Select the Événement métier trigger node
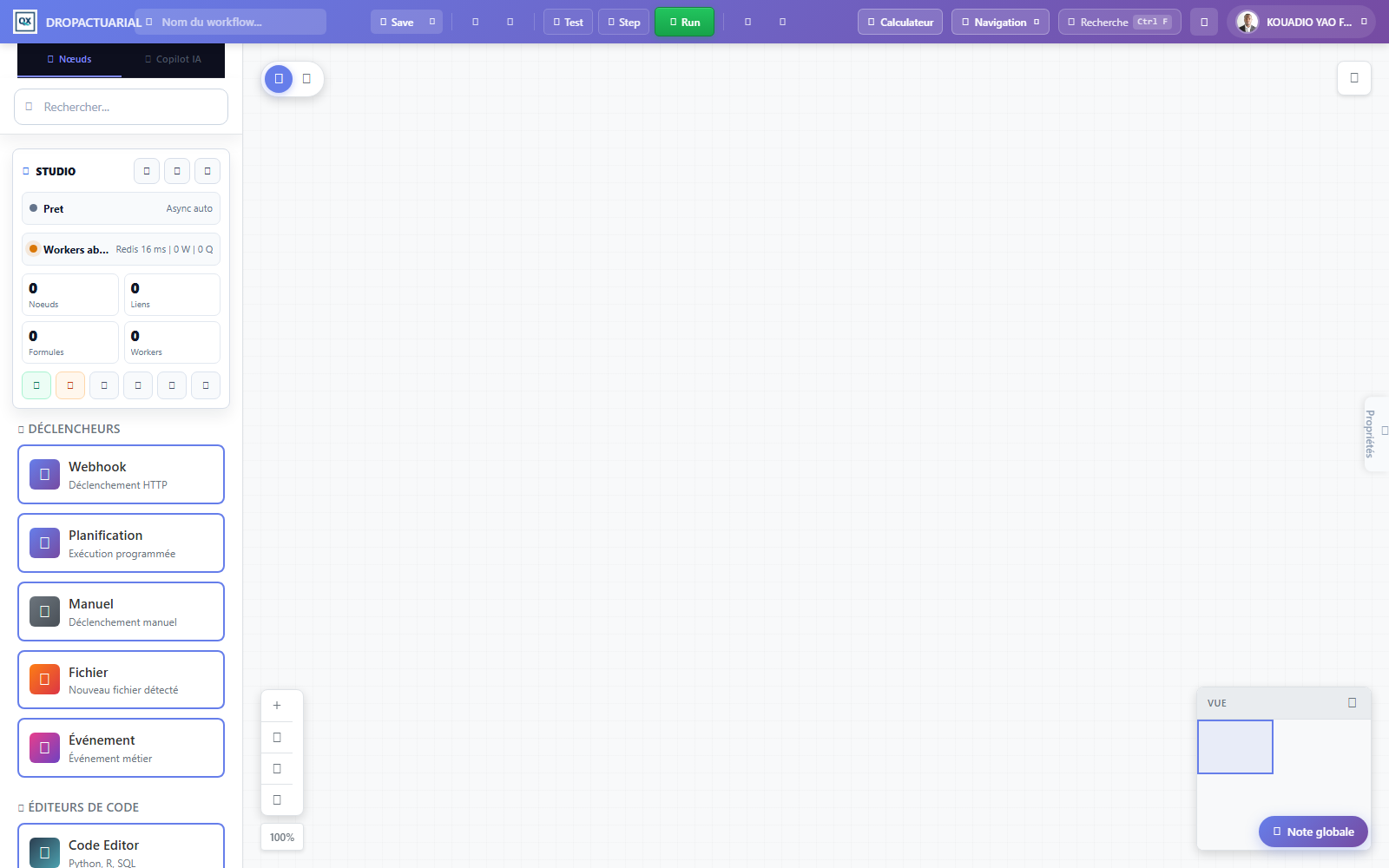 pos(121,747)
